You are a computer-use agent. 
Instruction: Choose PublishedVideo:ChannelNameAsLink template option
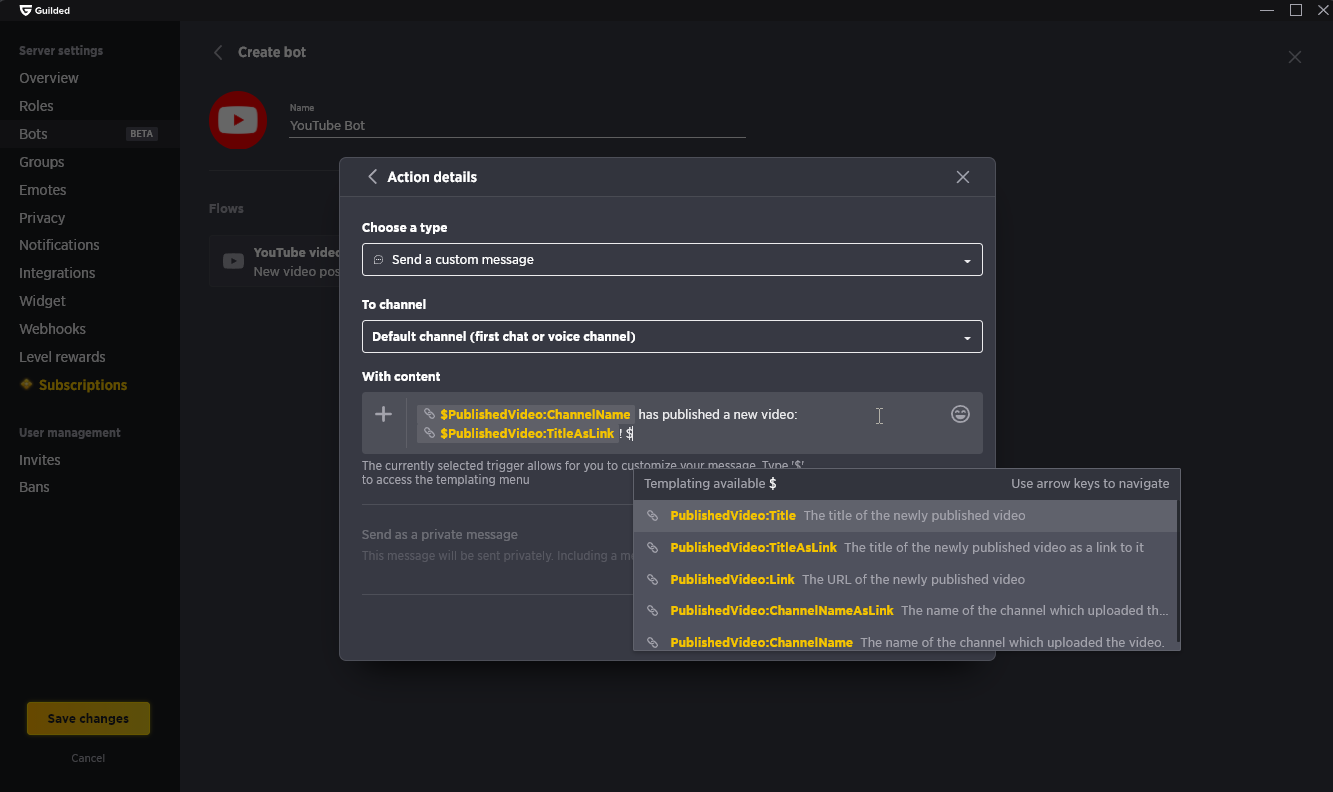coord(906,611)
